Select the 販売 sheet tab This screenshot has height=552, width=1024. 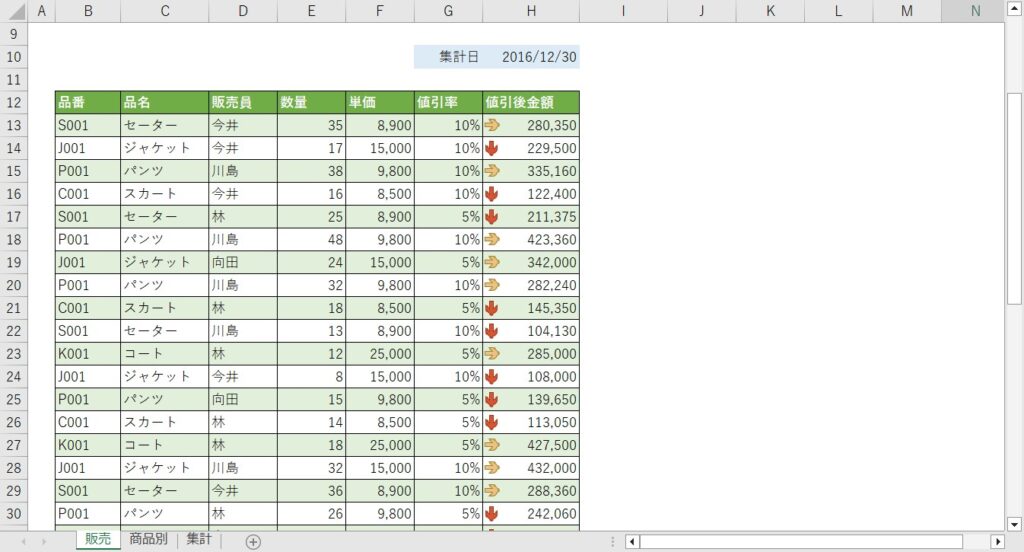point(98,540)
